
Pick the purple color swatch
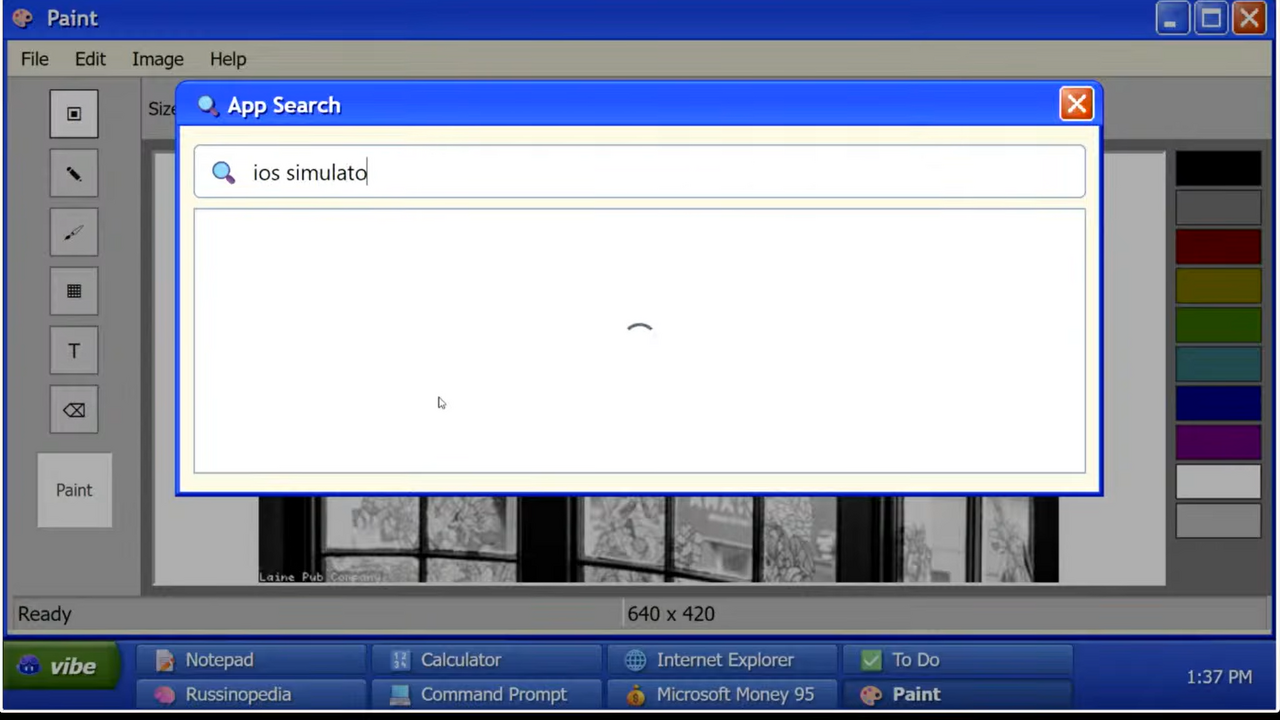[1218, 441]
